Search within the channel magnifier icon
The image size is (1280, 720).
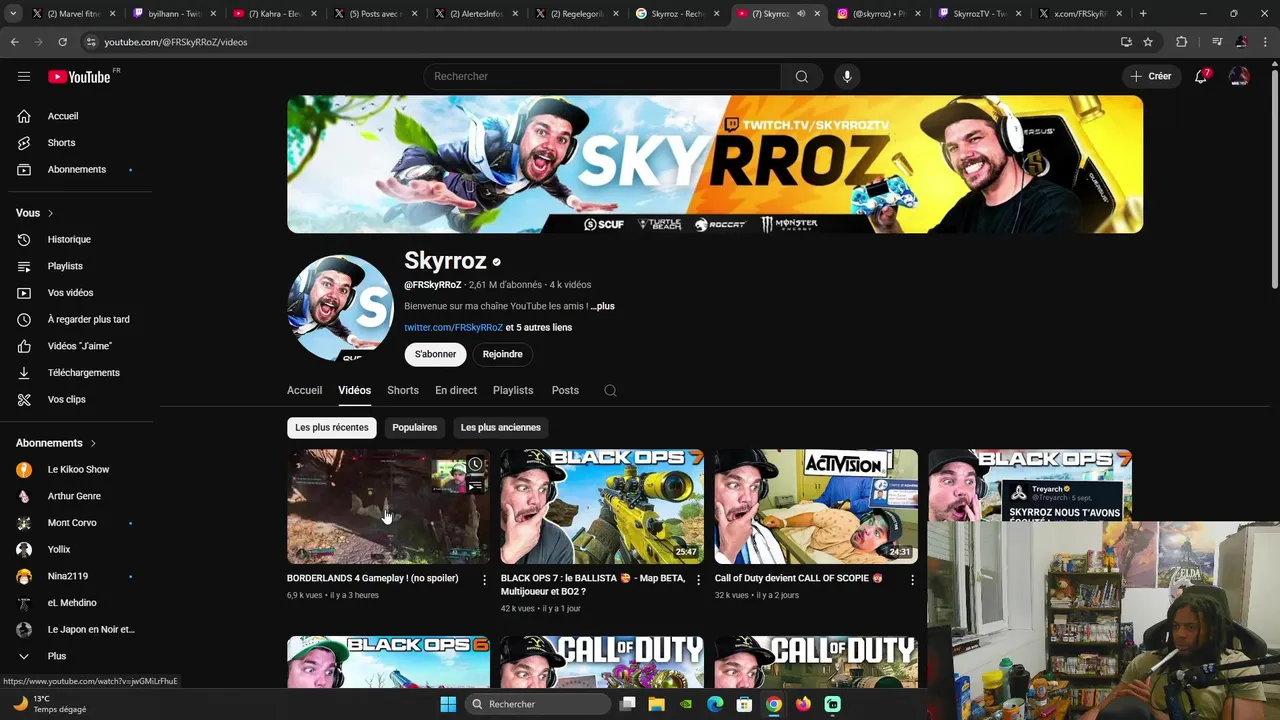click(610, 390)
